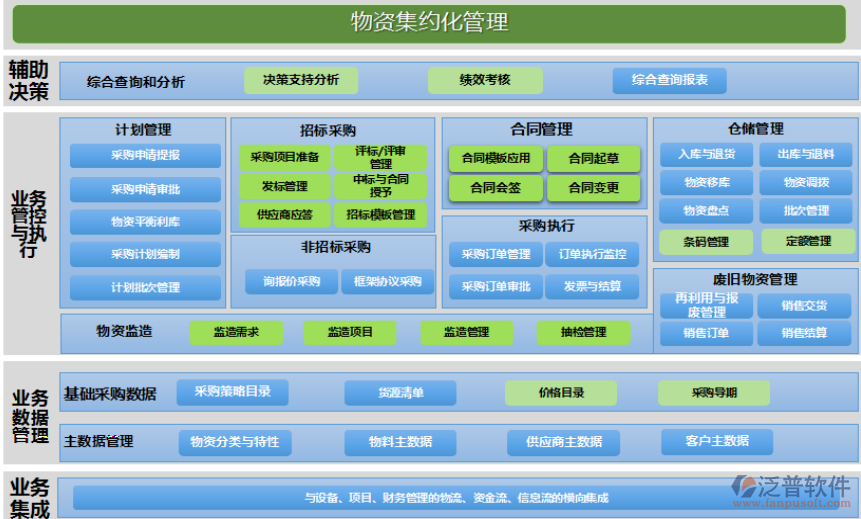Click the 计划管理 section title

click(143, 130)
